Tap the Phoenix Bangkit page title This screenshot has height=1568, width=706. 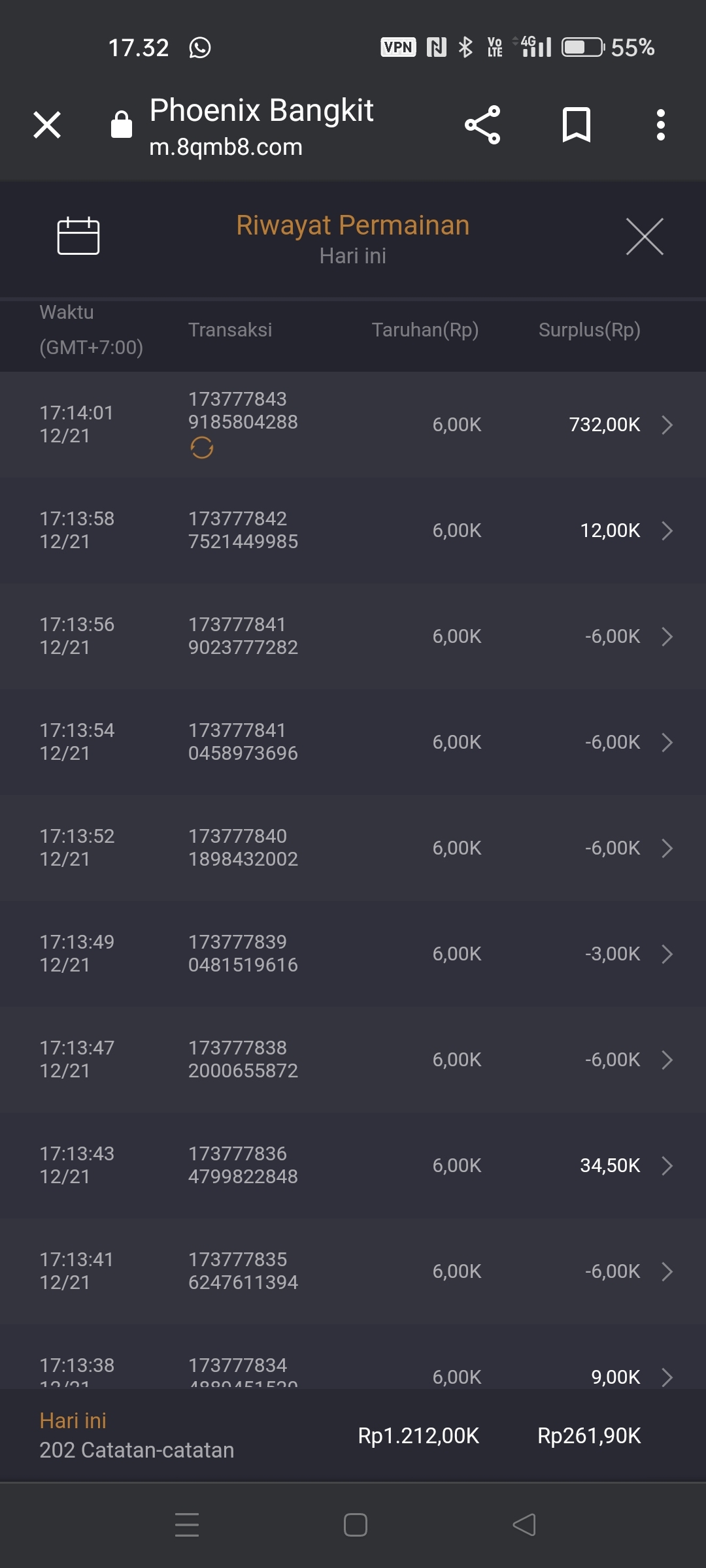click(261, 110)
